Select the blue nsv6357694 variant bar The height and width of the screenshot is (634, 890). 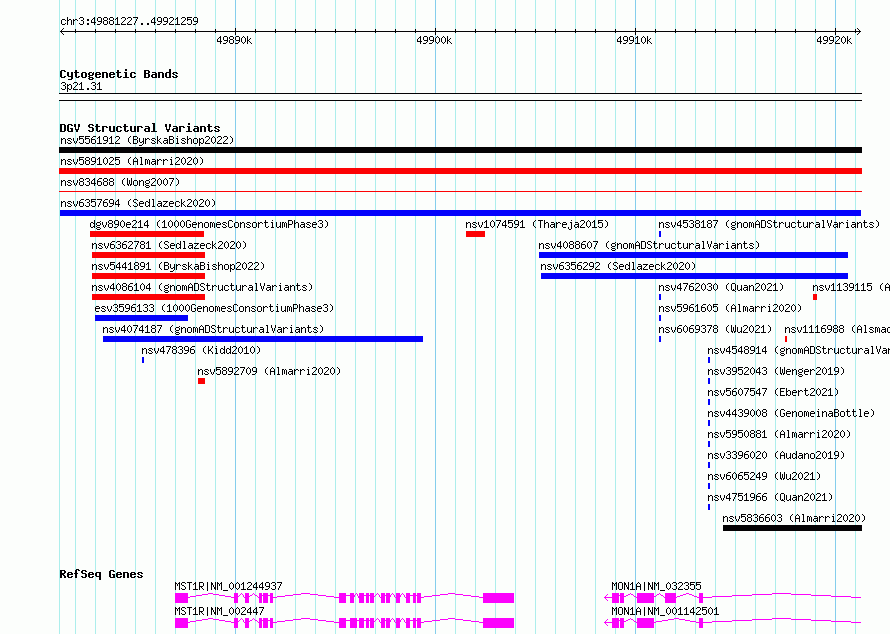point(460,213)
